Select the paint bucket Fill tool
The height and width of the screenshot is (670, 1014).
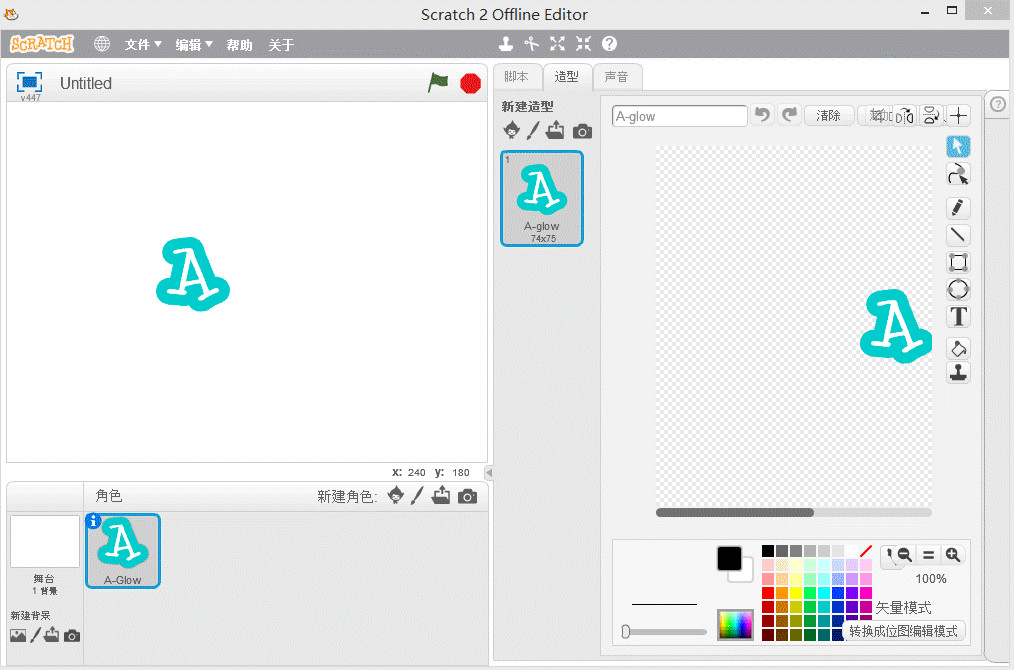tap(958, 349)
